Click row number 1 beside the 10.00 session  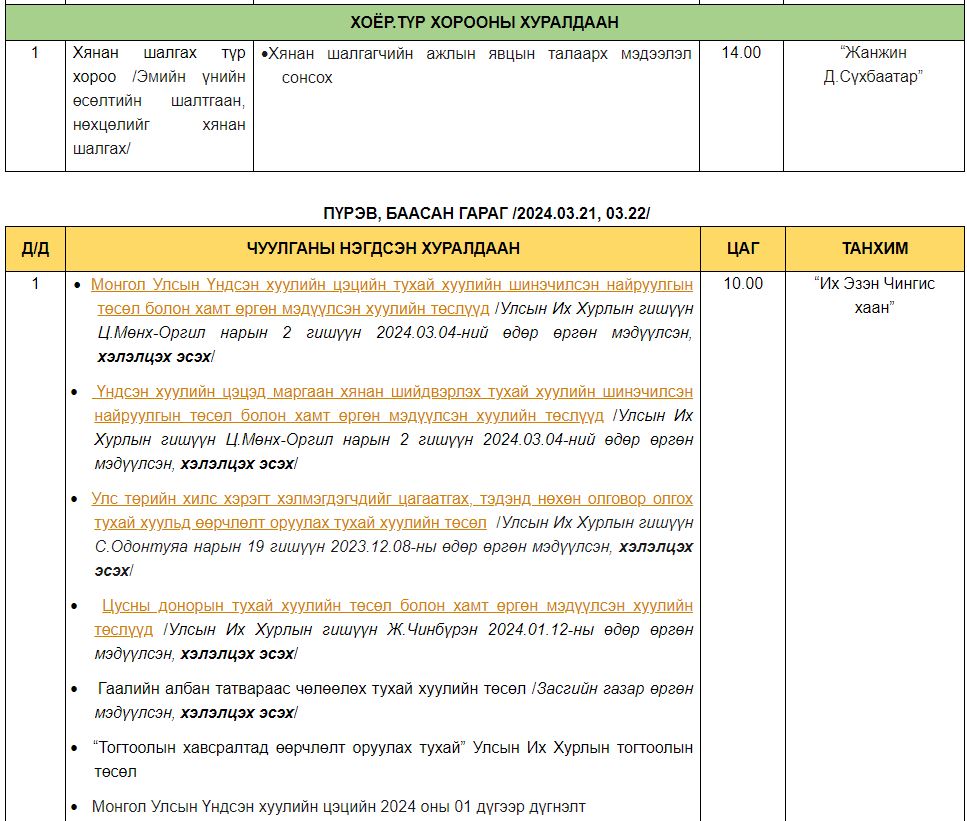coord(35,284)
